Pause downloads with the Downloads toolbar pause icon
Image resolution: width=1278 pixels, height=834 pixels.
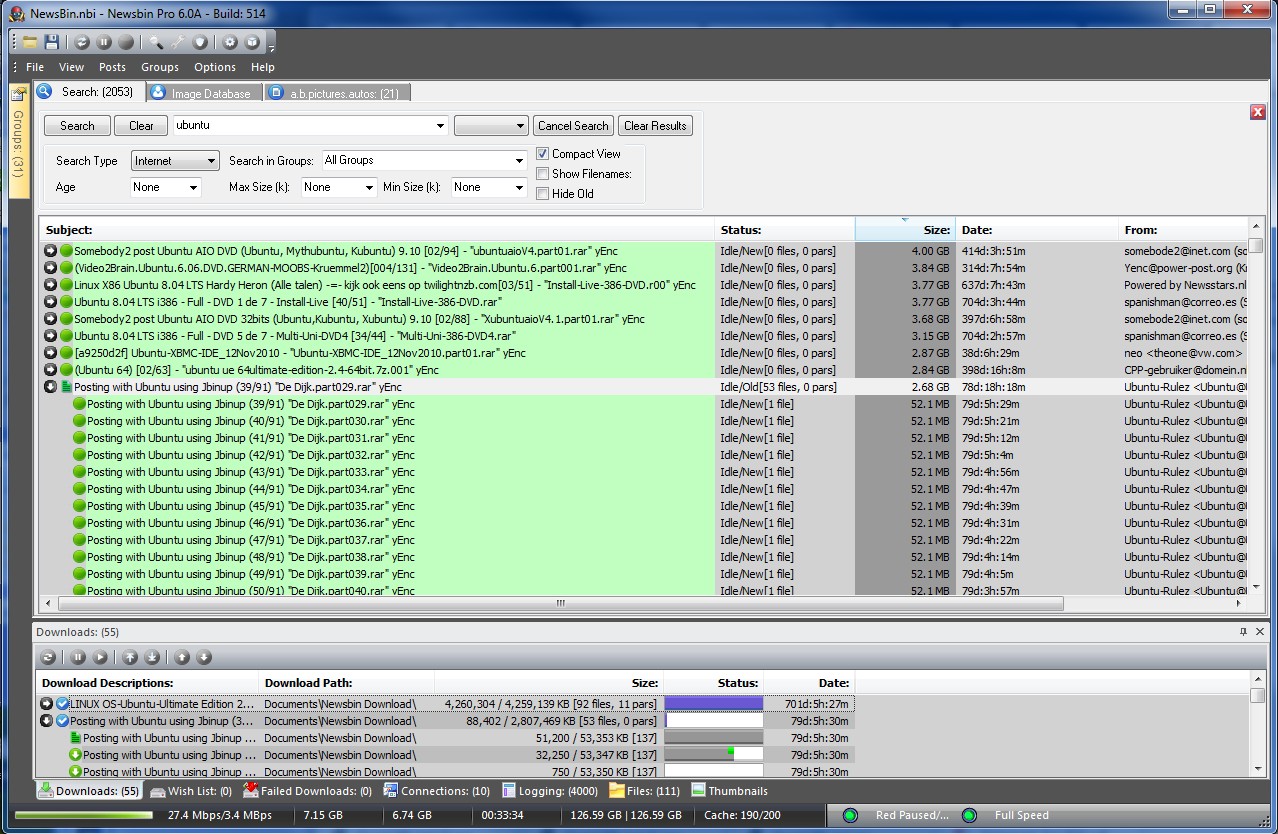point(78,657)
